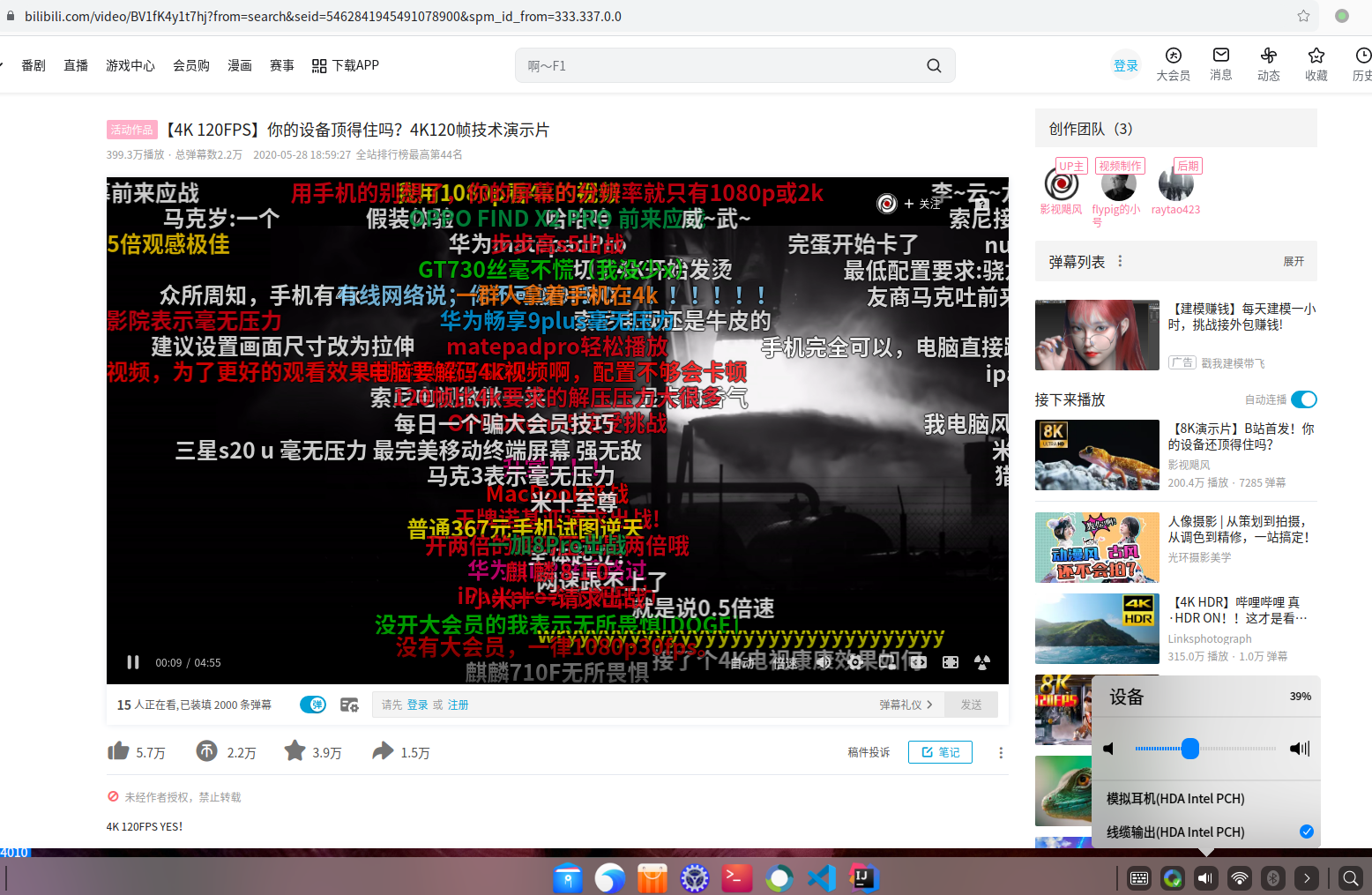Screen dimensions: 1372x895
Task: Toggle danmaku display with blue 弹 switch
Action: [312, 705]
